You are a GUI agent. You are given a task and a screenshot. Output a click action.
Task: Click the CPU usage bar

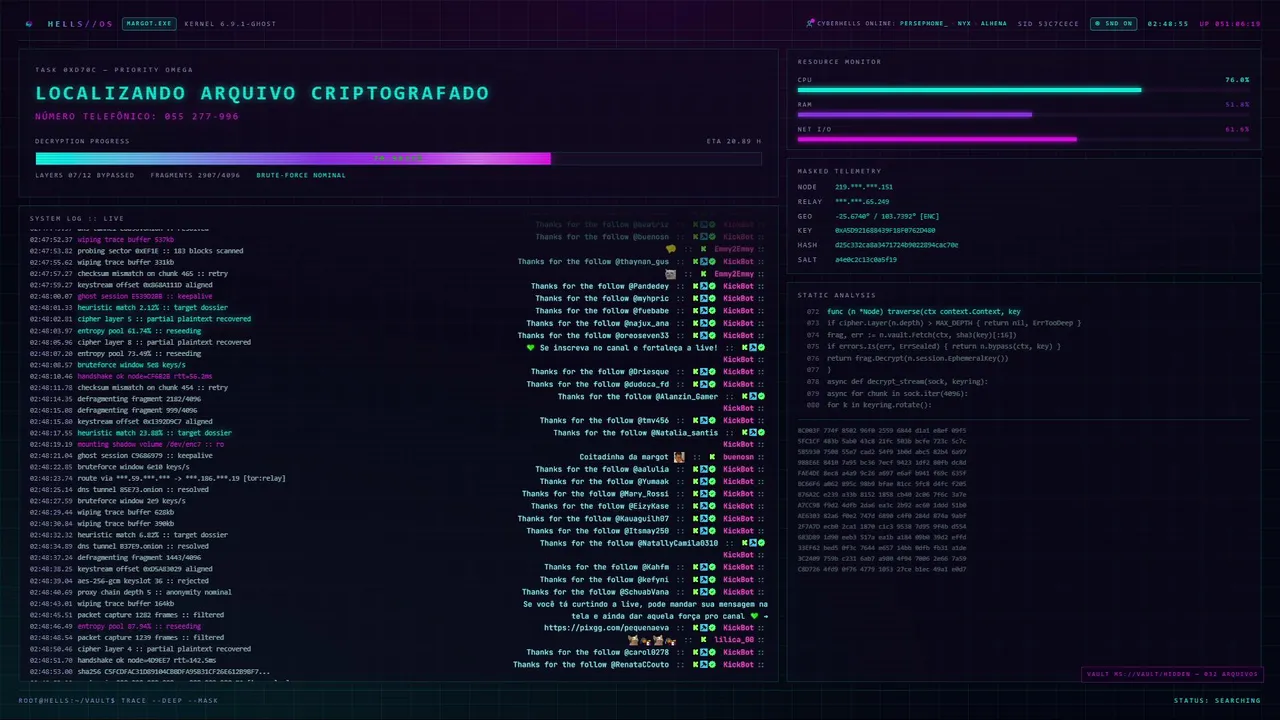(1023, 90)
